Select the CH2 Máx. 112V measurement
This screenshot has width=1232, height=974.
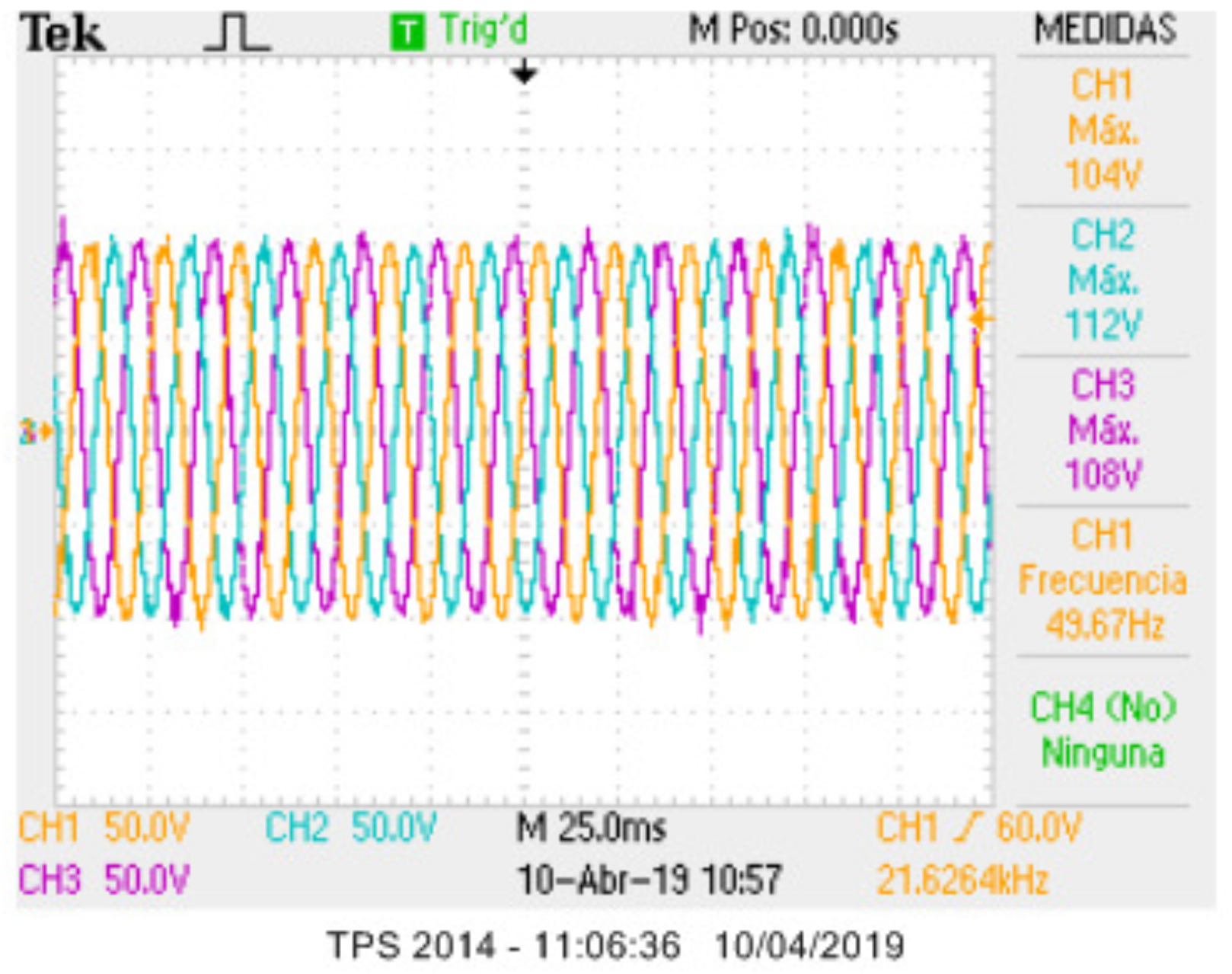click(1103, 280)
